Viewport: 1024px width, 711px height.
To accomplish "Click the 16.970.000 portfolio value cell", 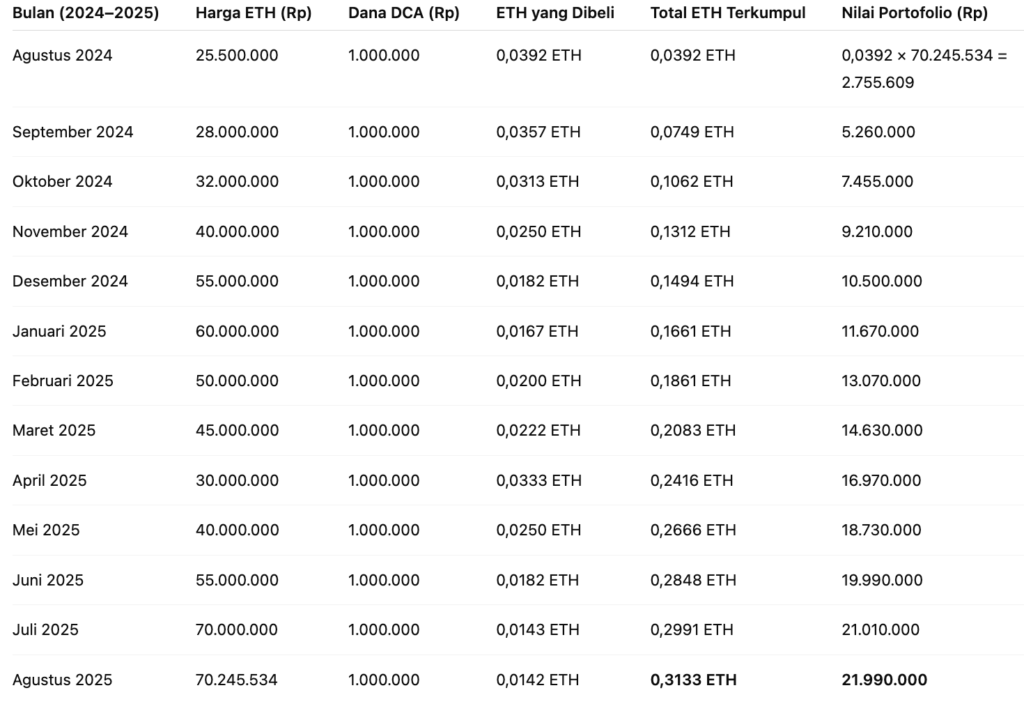I will coord(881,480).
